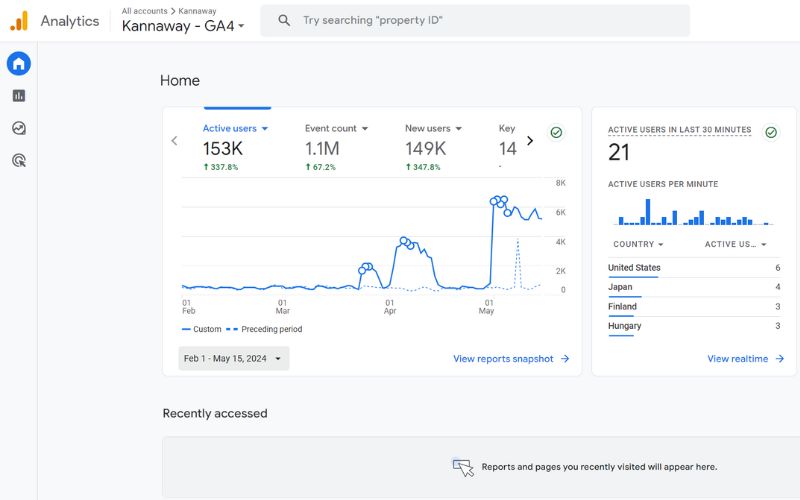The height and width of the screenshot is (500, 800).
Task: Open View reports snapshot link
Action: (x=511, y=359)
